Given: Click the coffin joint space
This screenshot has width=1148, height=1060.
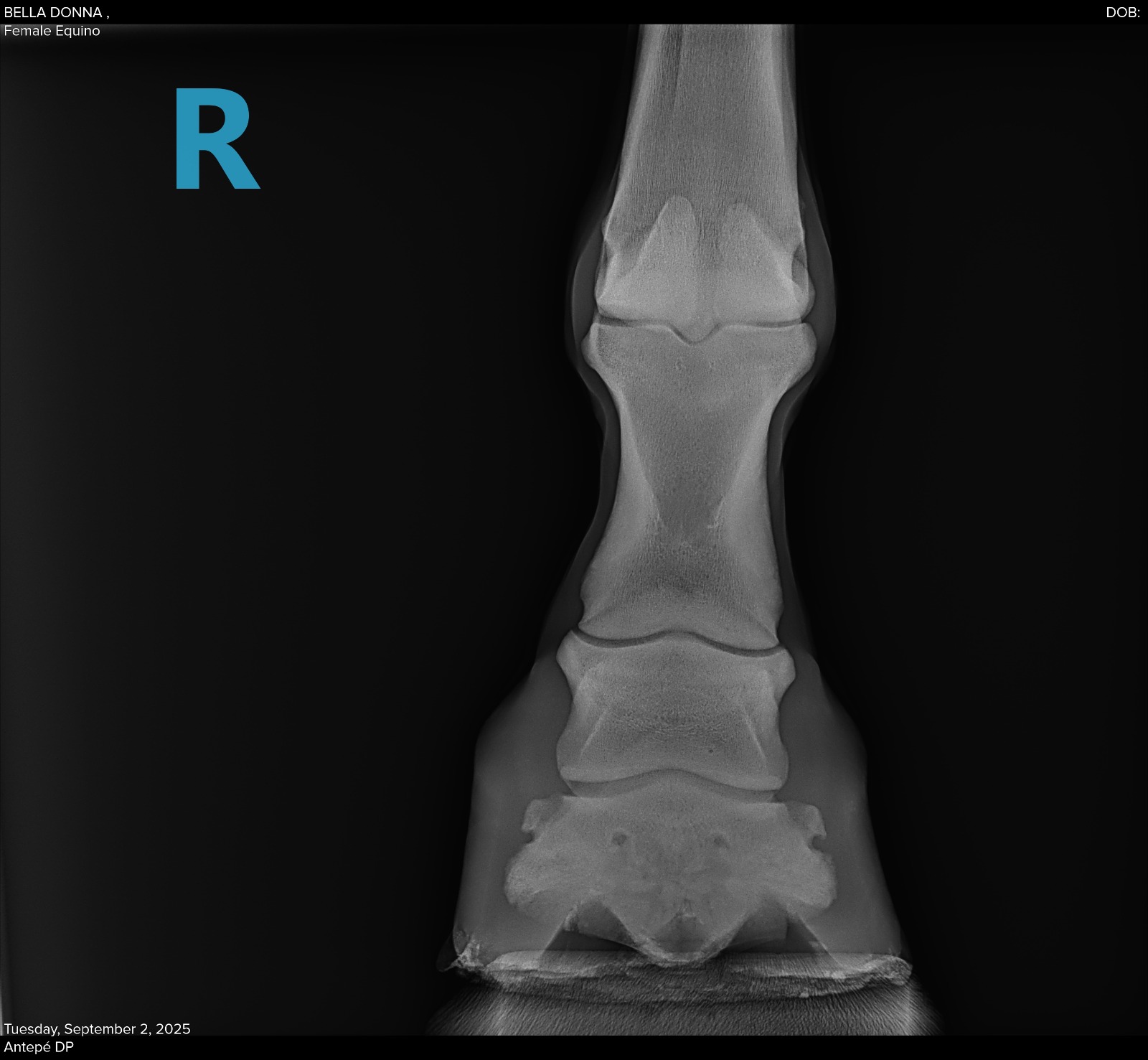Looking at the screenshot, I should click(x=674, y=782).
